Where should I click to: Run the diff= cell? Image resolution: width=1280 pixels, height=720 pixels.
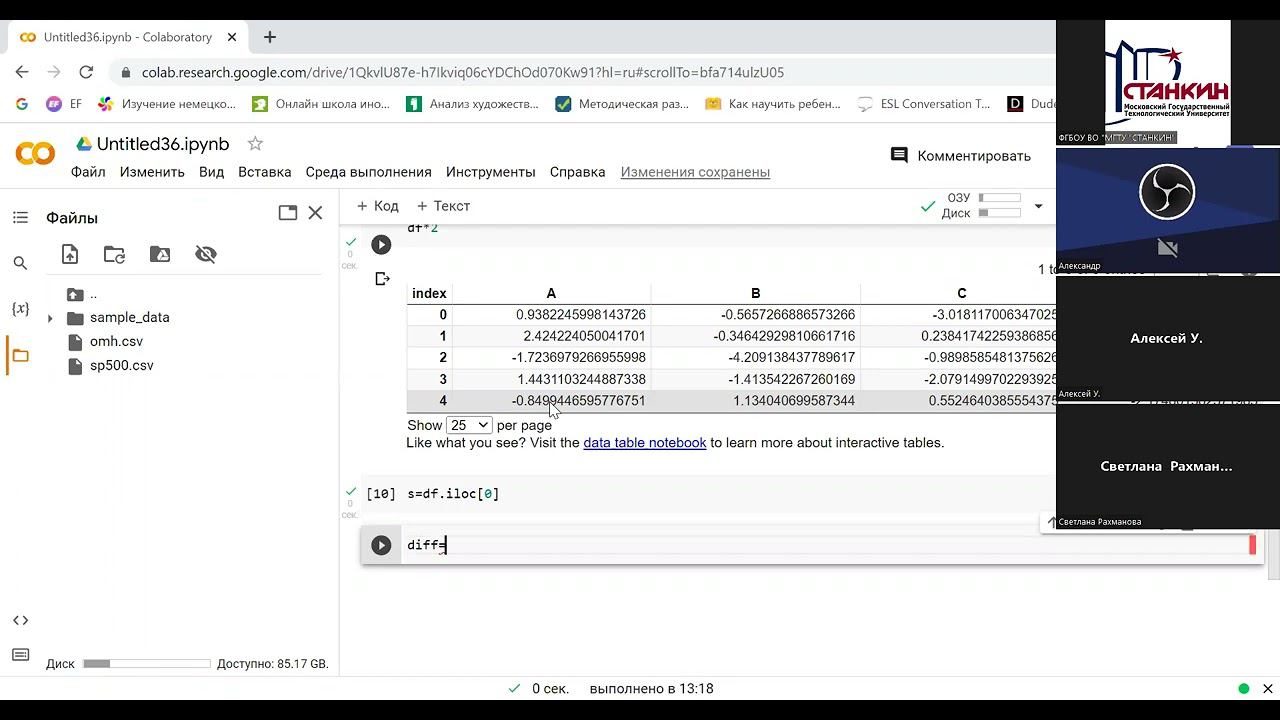(381, 545)
